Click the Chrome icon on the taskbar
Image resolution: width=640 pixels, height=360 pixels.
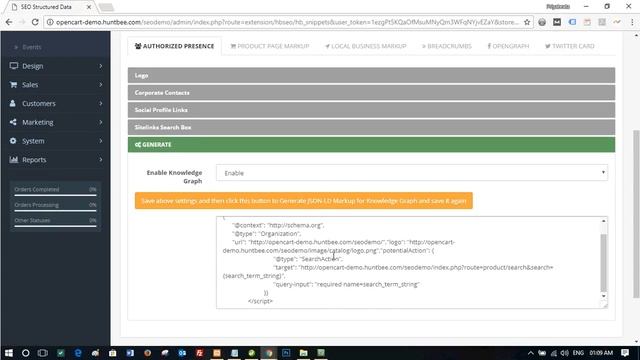[269, 353]
